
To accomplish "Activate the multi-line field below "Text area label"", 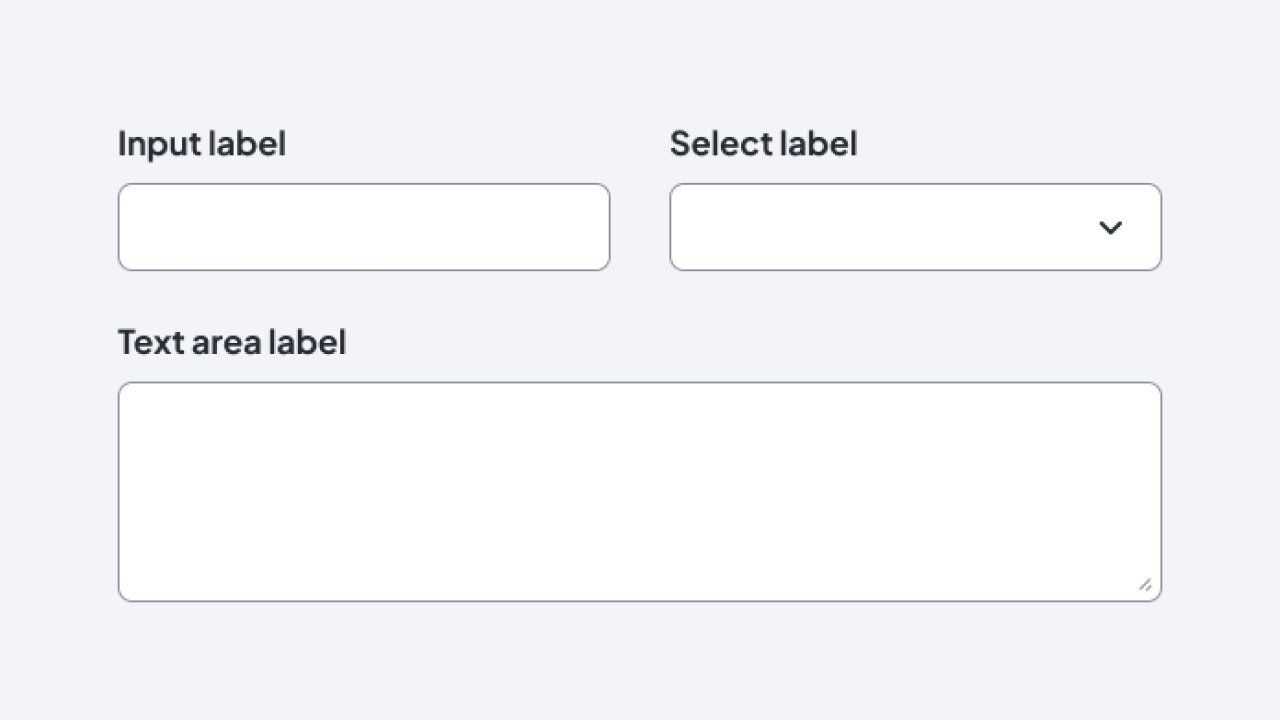I will (x=640, y=491).
